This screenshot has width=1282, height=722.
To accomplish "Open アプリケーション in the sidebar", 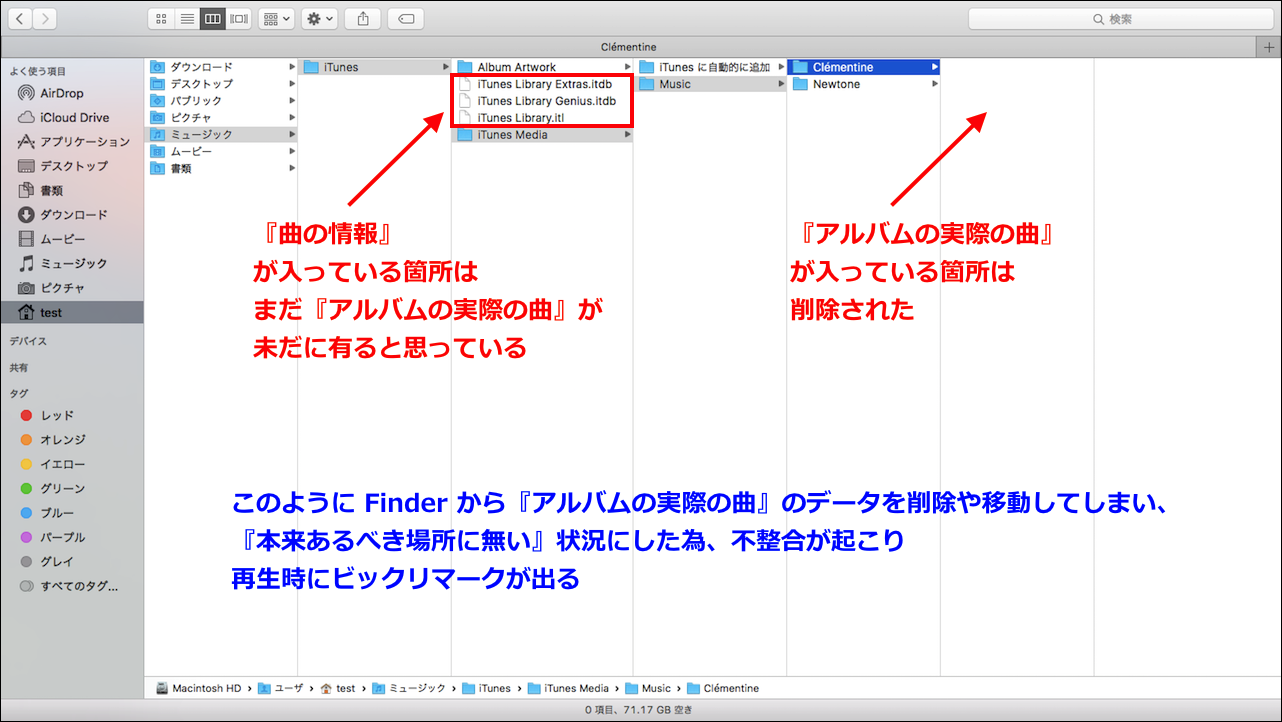I will [x=72, y=142].
